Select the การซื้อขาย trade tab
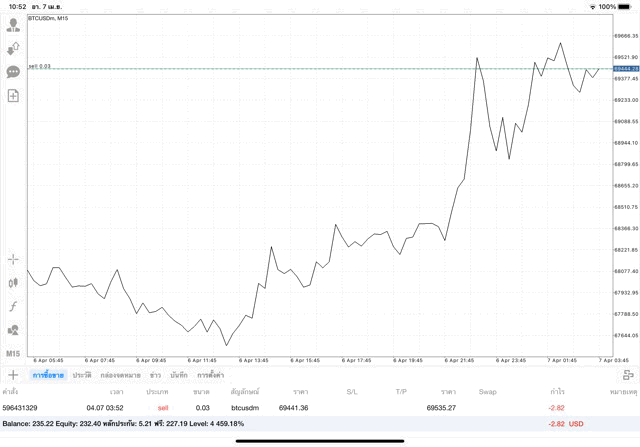This screenshot has width=640, height=447. pyautogui.click(x=47, y=375)
